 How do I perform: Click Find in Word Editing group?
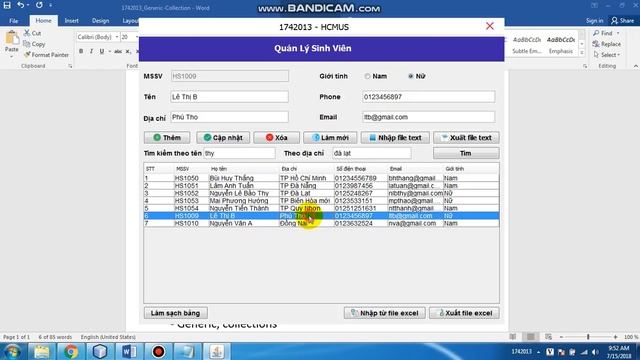click(x=603, y=33)
